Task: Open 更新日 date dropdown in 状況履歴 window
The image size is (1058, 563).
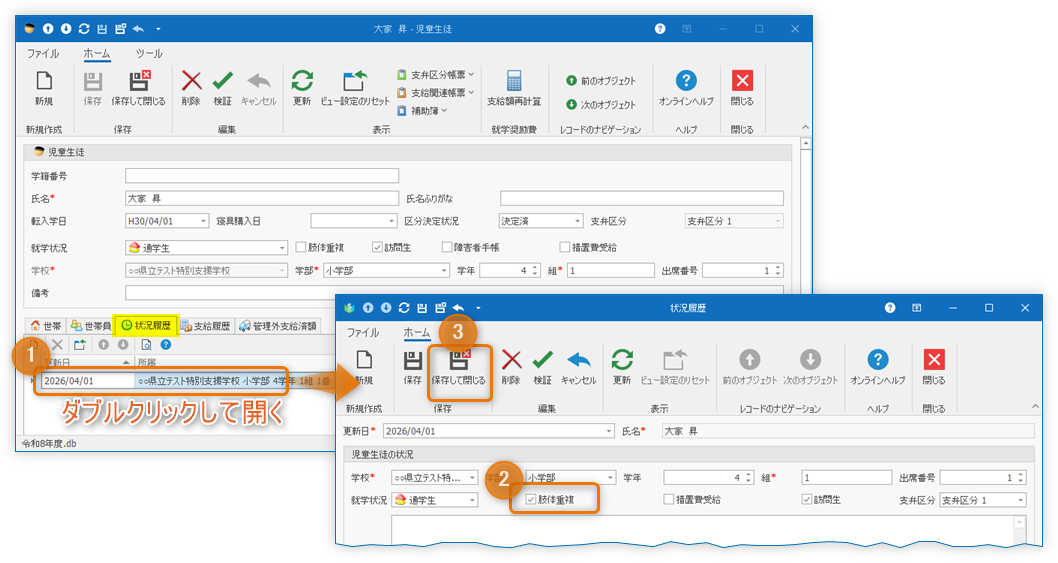Action: coord(609,431)
